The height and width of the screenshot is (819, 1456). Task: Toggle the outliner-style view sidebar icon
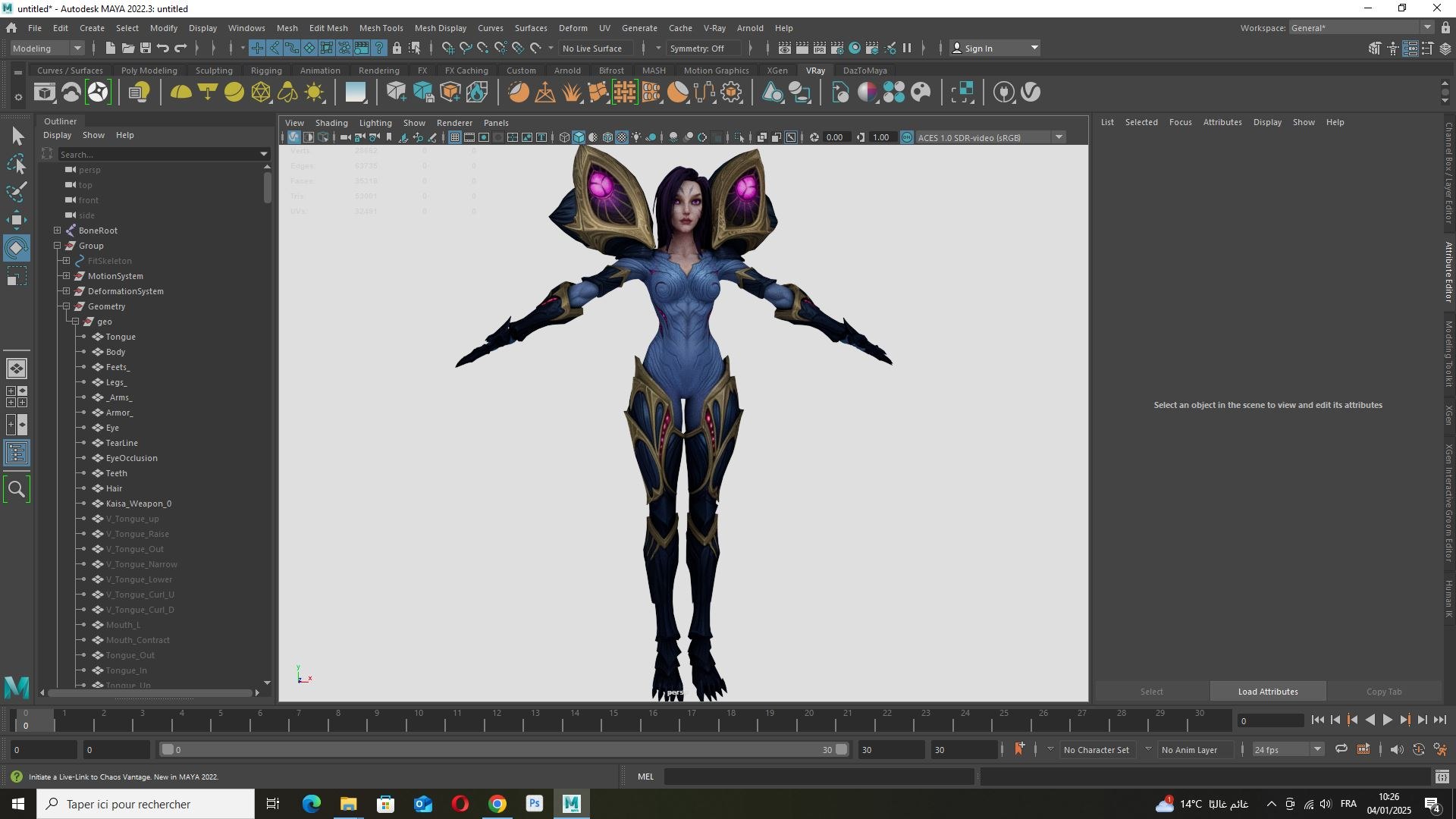click(17, 453)
